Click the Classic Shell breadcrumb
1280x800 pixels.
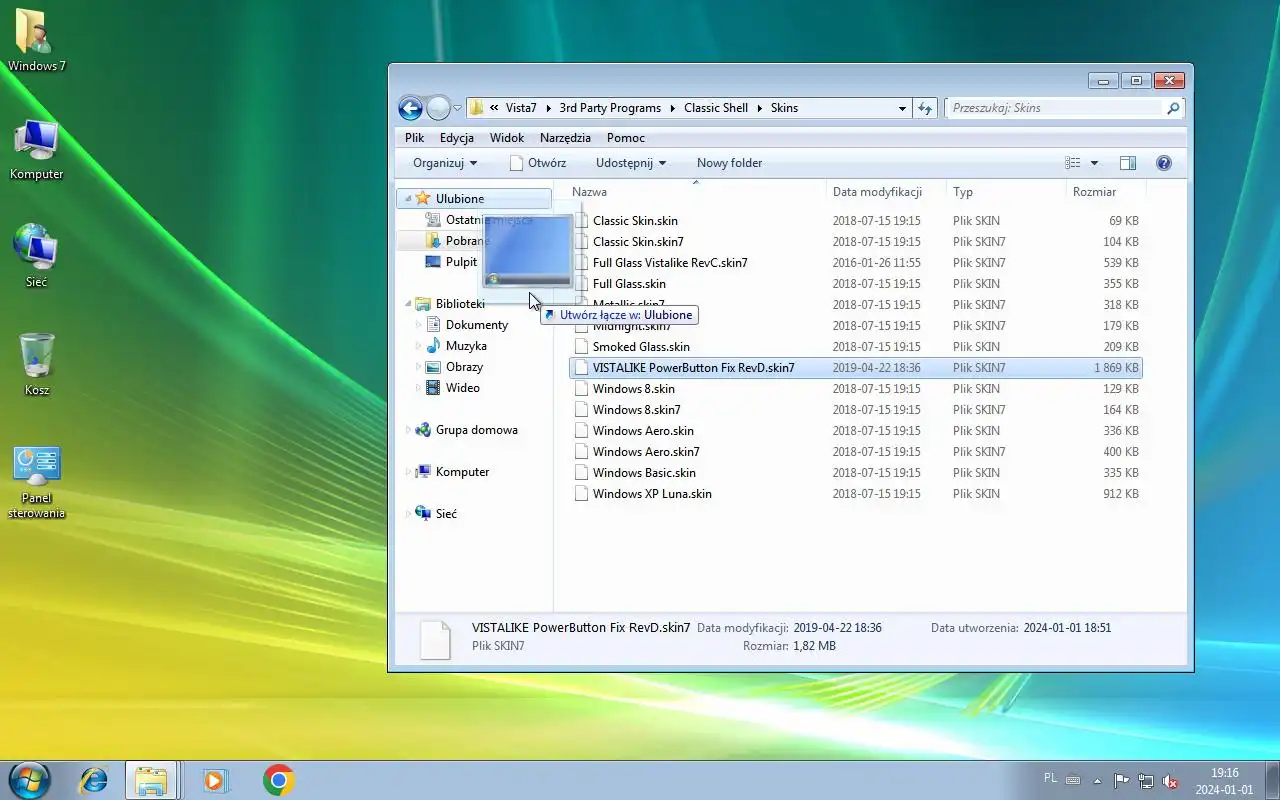coord(716,108)
